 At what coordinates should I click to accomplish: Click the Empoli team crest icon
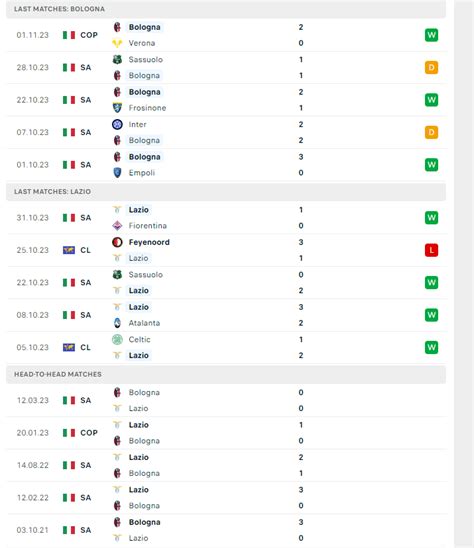(x=117, y=173)
